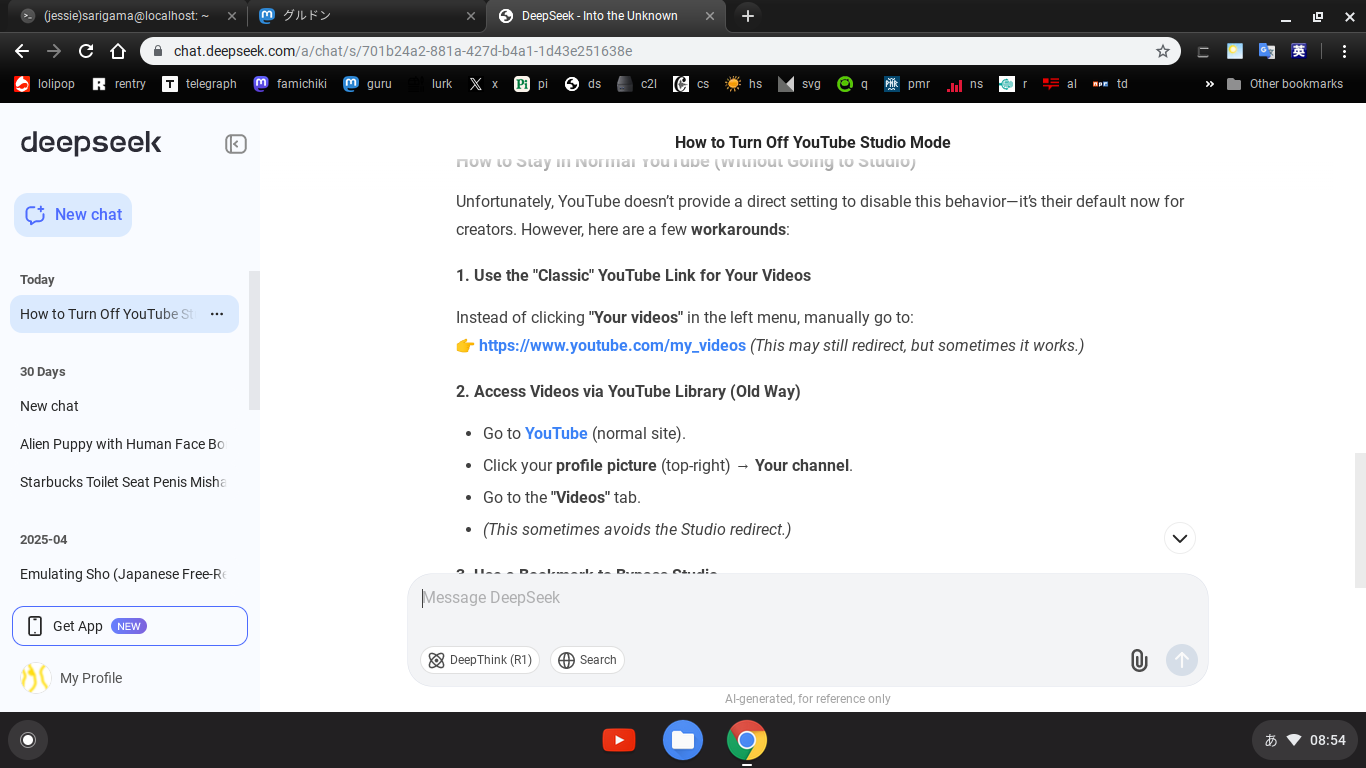Open the c2l bookmark
The height and width of the screenshot is (768, 1366).
[638, 84]
